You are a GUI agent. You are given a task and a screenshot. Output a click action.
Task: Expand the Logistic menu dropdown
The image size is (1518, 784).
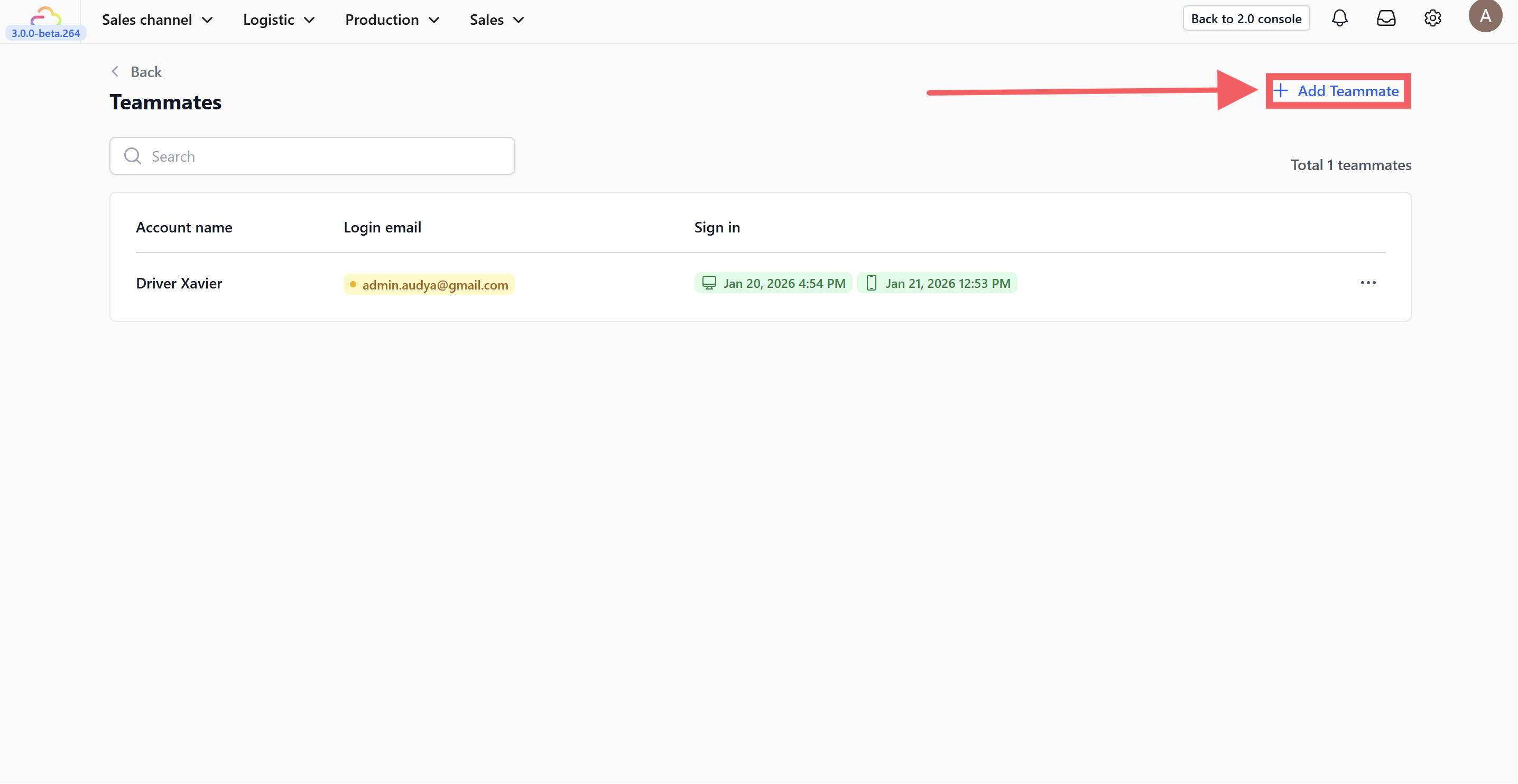point(279,20)
